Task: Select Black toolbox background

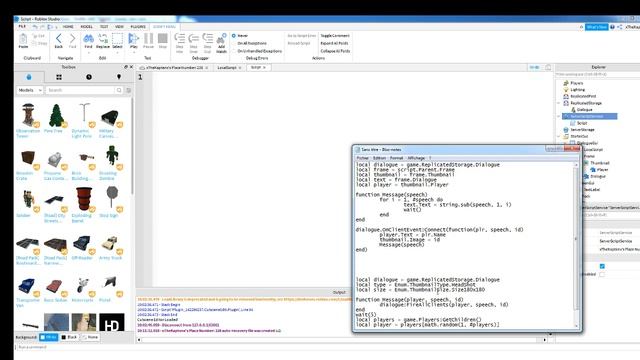Action: coord(69,337)
